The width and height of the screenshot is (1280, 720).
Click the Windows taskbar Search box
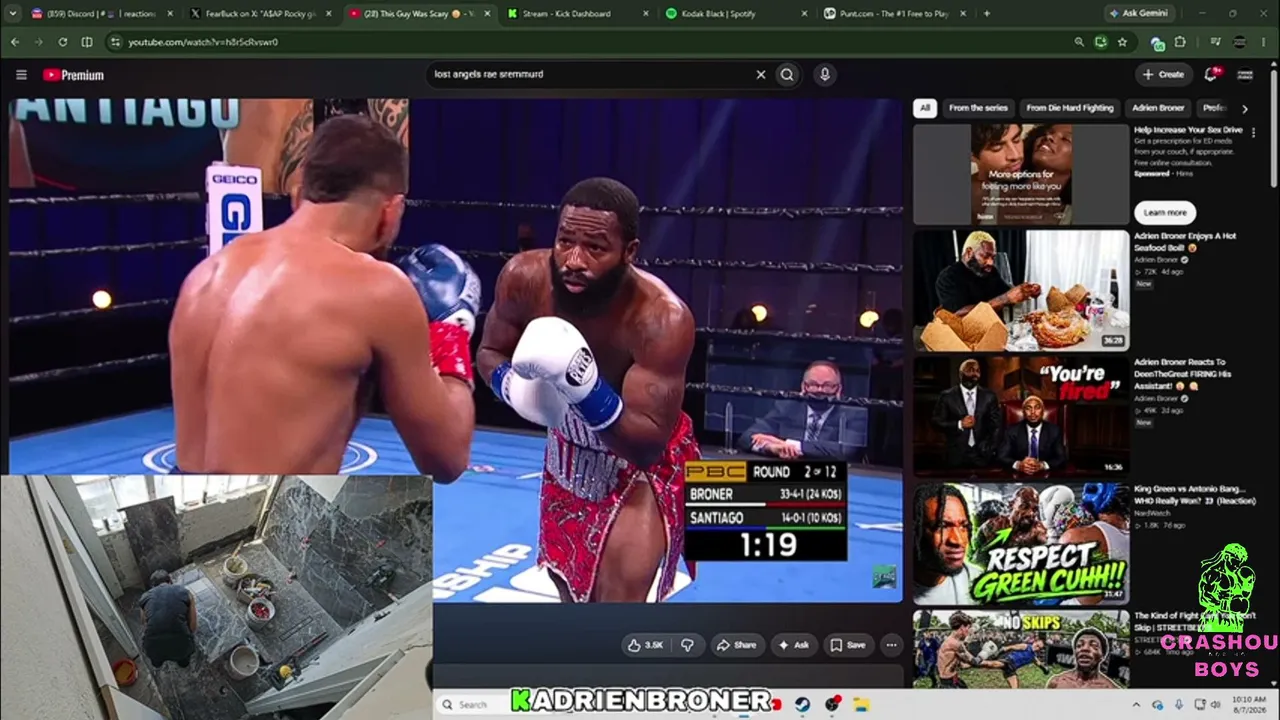tap(472, 704)
